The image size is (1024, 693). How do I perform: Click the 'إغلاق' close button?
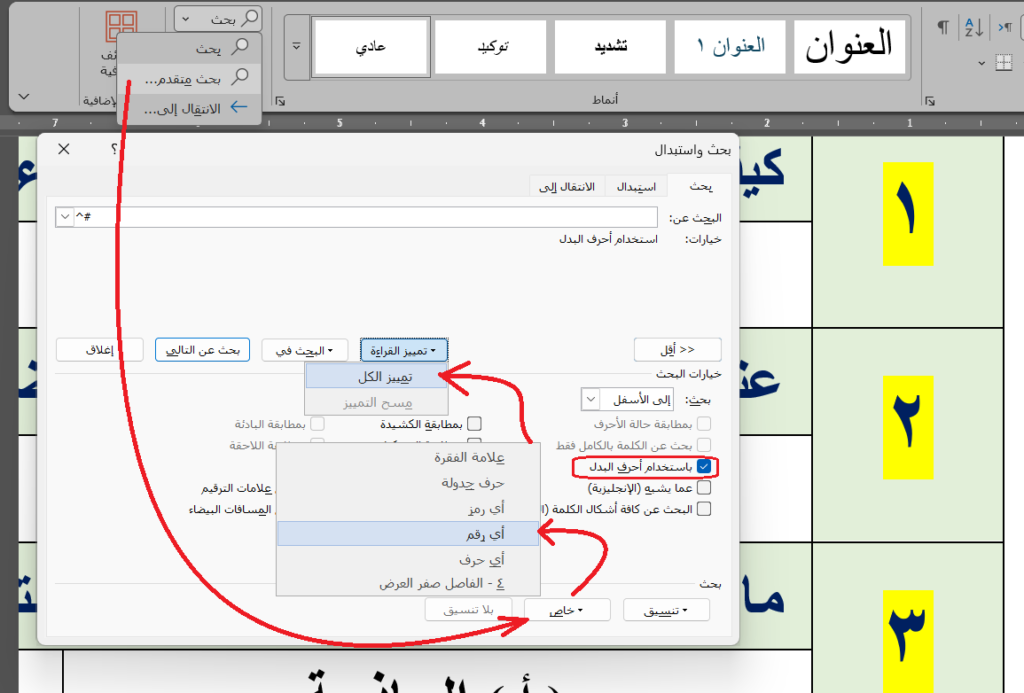99,349
